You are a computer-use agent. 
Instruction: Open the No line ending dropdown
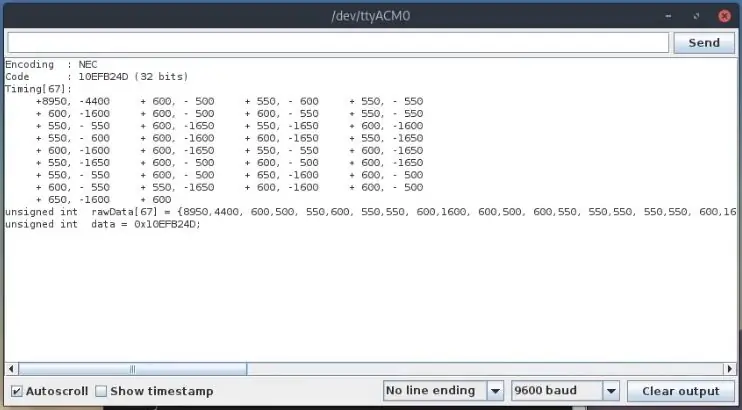442,391
